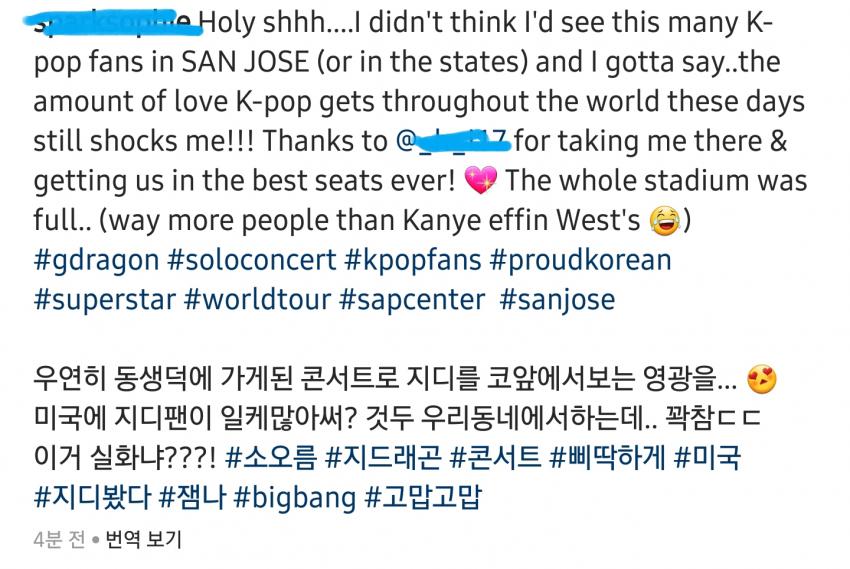
Task: Tap the #sanjose hashtag
Action: tap(557, 301)
